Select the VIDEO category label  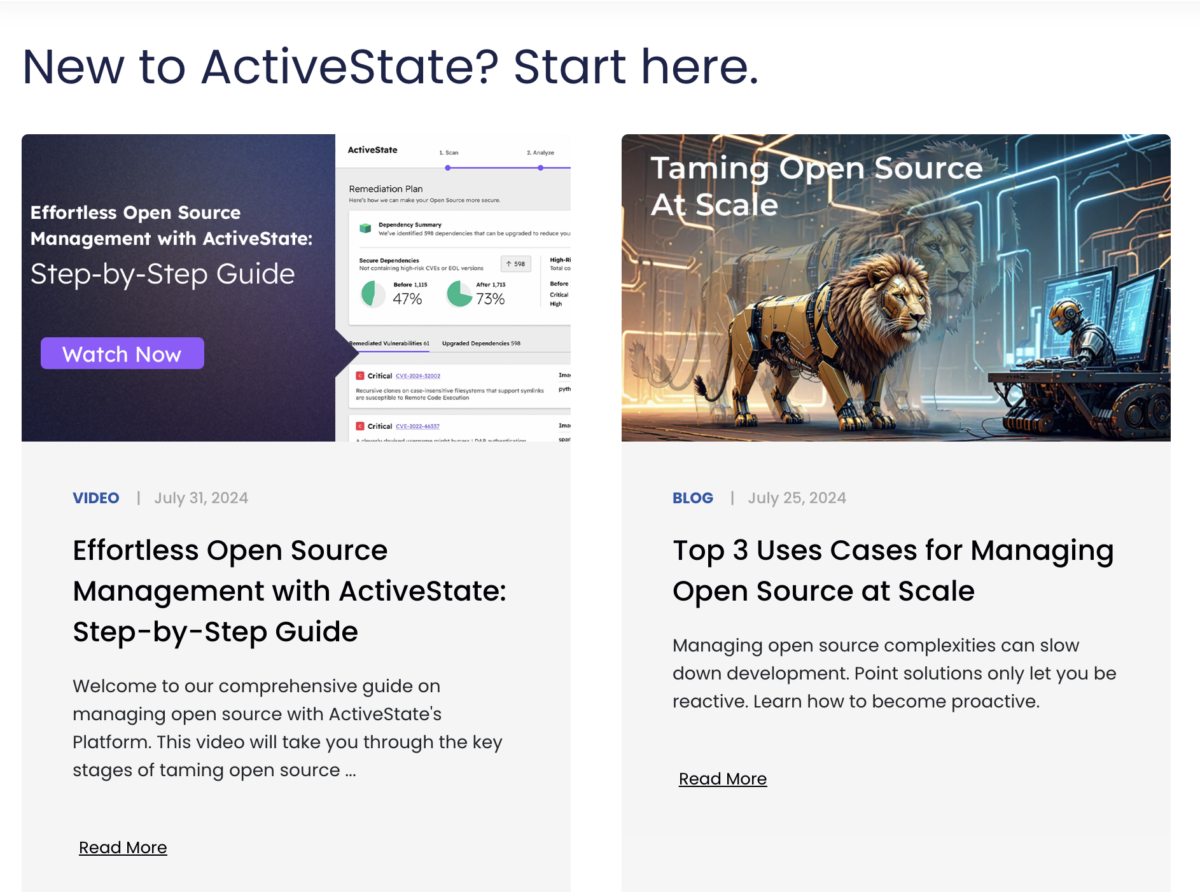pyautogui.click(x=96, y=498)
